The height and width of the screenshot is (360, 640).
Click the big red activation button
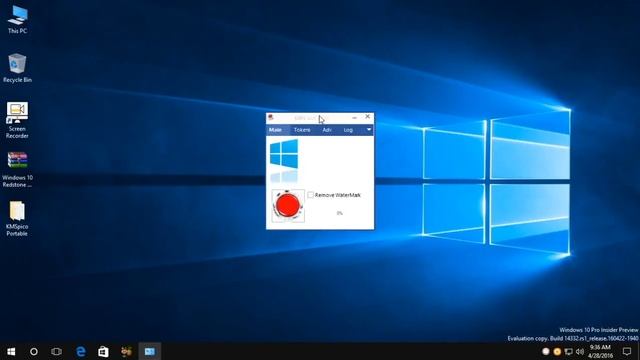tap(288, 206)
